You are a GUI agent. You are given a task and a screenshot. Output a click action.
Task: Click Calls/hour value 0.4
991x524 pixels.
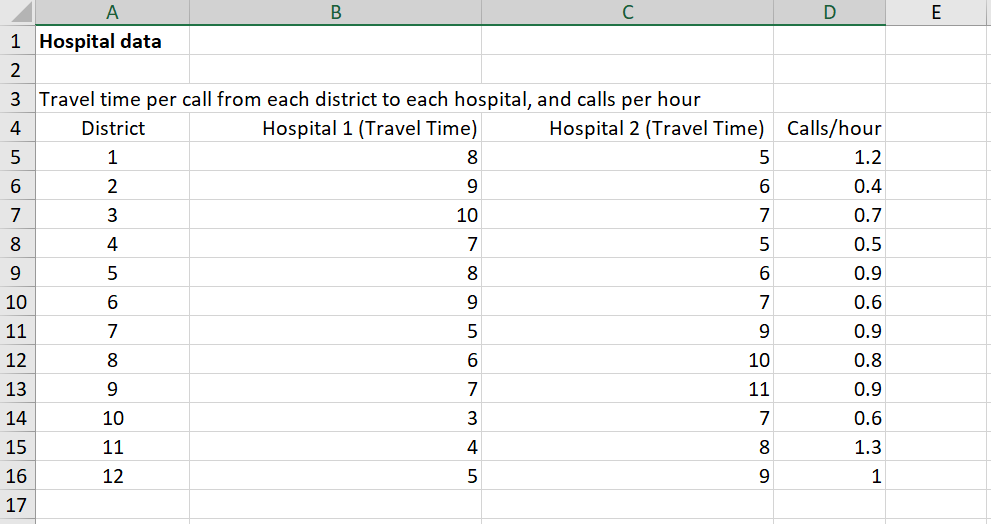click(829, 186)
